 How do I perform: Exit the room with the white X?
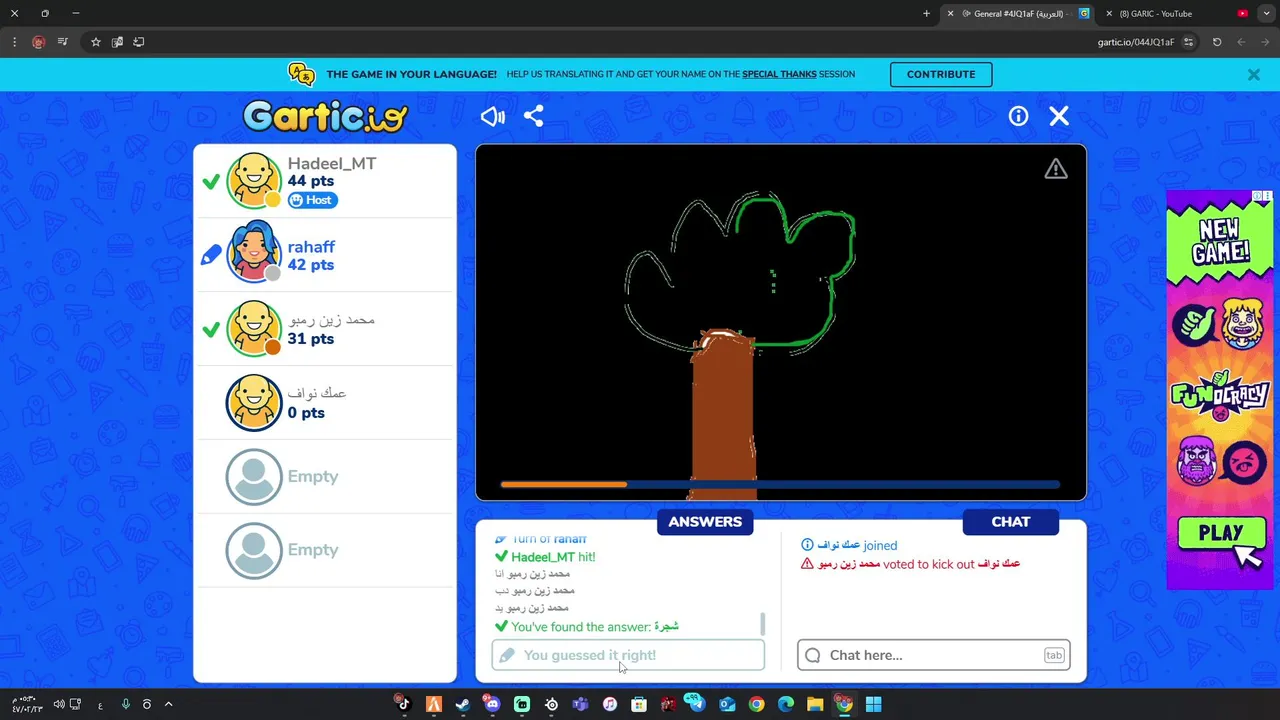tap(1059, 116)
